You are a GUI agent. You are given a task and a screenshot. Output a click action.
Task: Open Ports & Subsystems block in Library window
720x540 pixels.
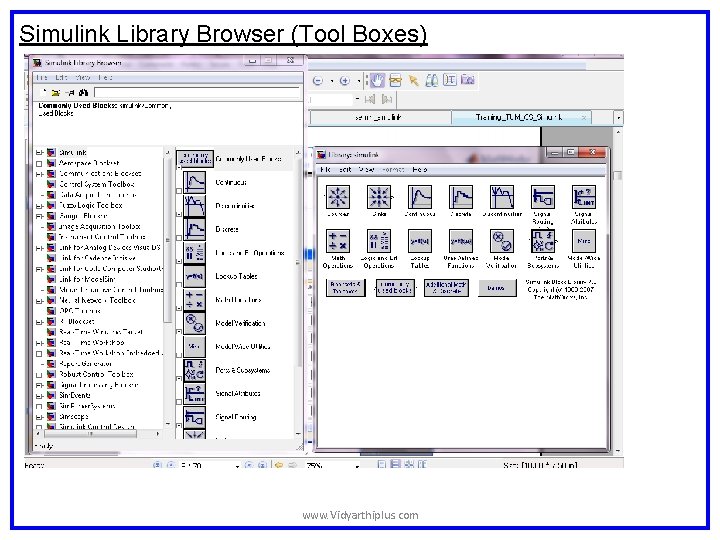(542, 241)
